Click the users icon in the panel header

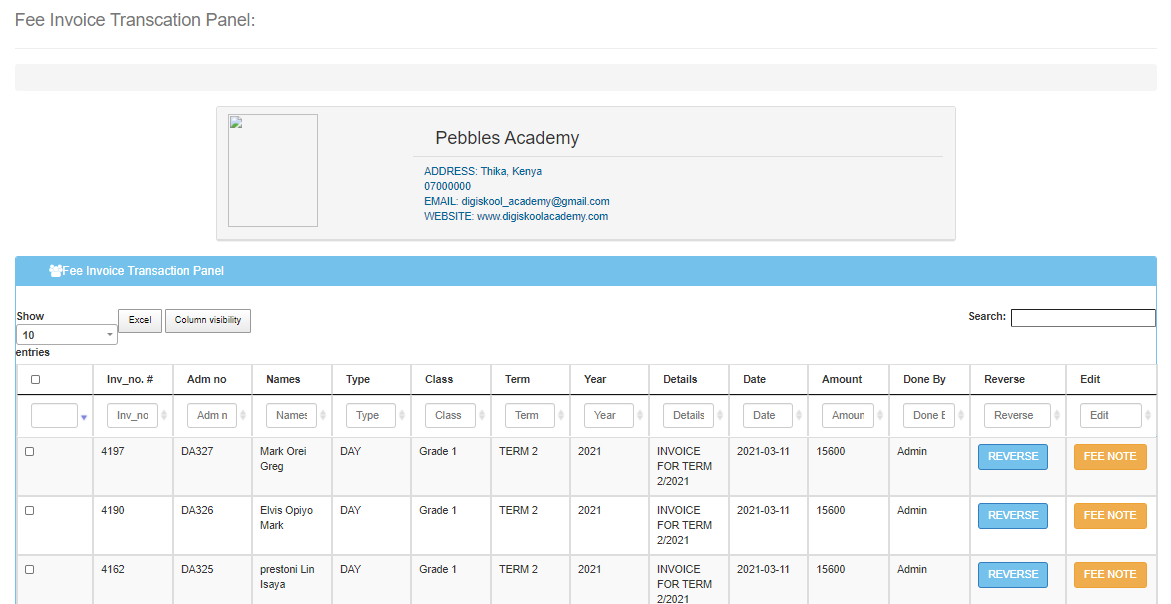coord(55,271)
